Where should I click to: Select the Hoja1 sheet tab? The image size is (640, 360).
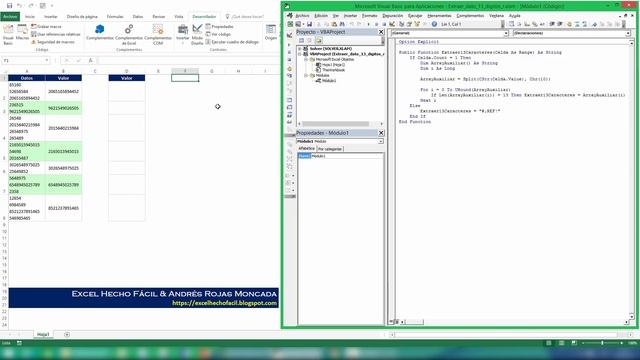[x=43, y=334]
